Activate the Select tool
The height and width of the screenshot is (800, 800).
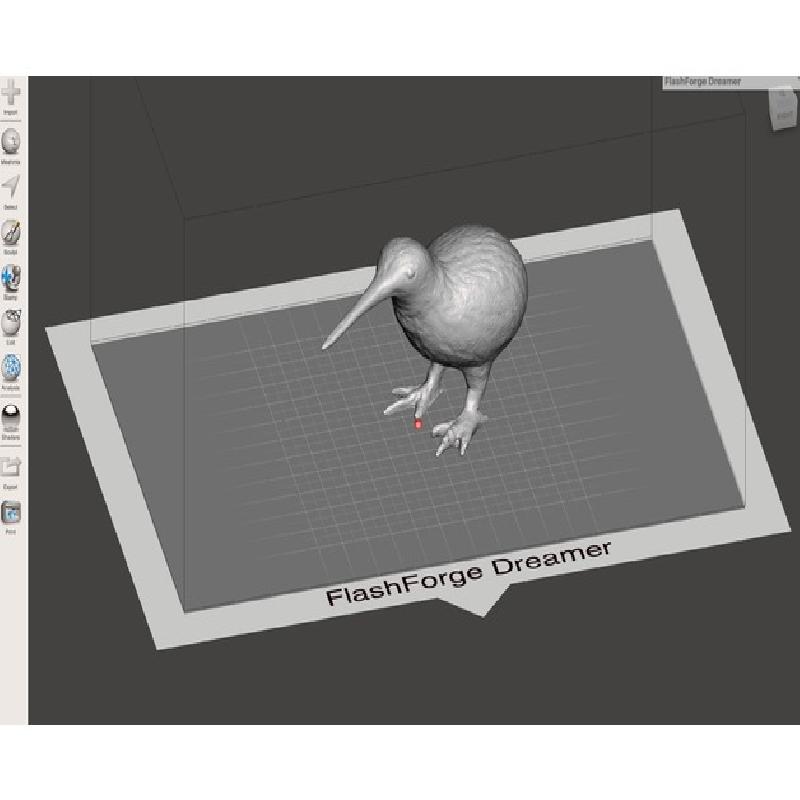click(11, 191)
